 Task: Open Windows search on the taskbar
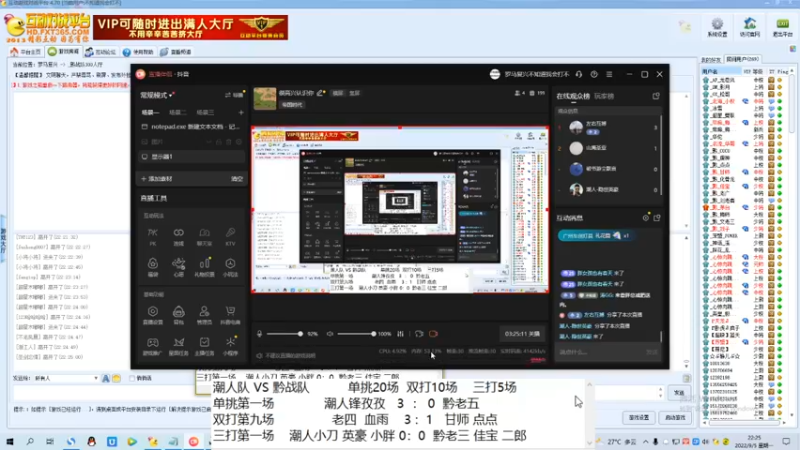(x=30, y=441)
